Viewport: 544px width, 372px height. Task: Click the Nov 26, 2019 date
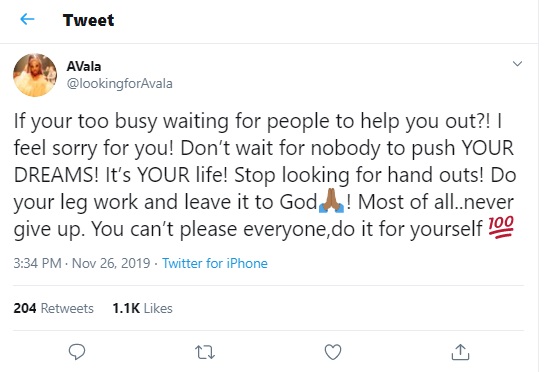111,263
